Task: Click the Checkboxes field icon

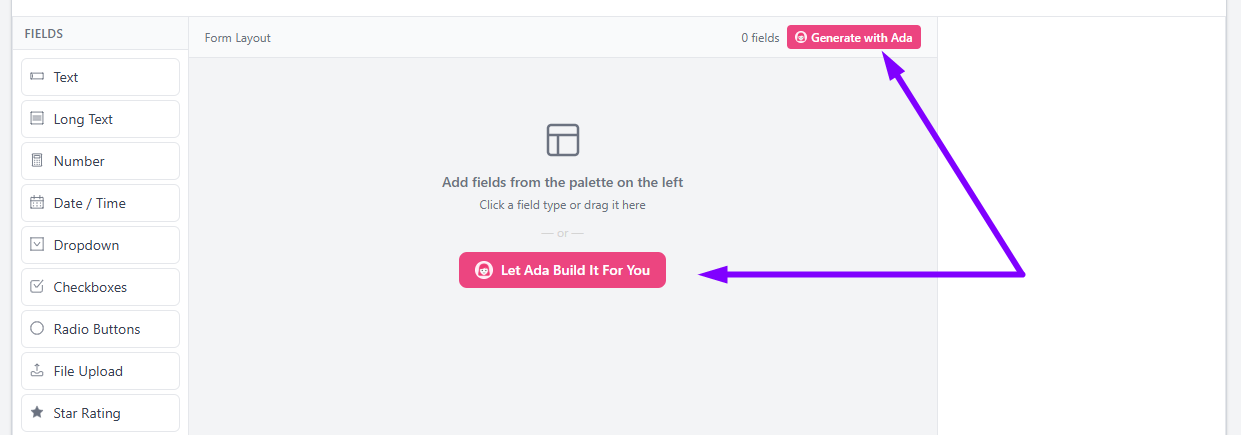Action: tap(37, 287)
